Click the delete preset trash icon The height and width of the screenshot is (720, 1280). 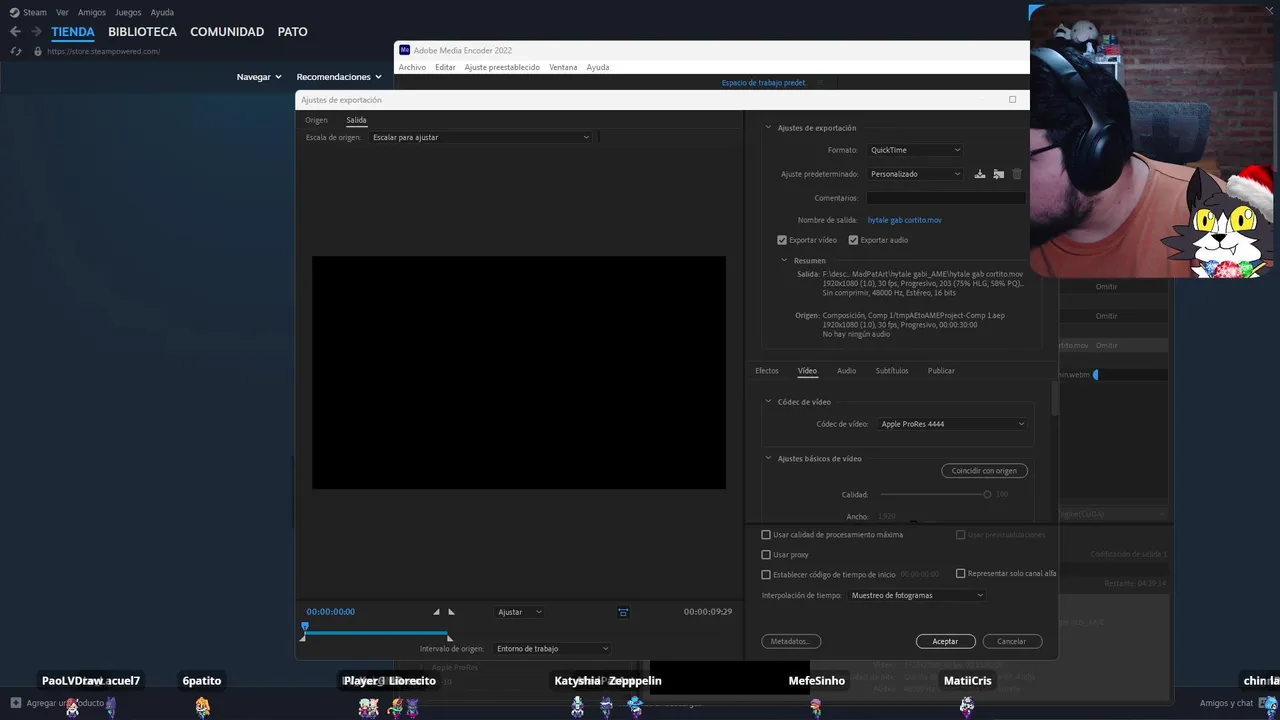coord(1017,174)
